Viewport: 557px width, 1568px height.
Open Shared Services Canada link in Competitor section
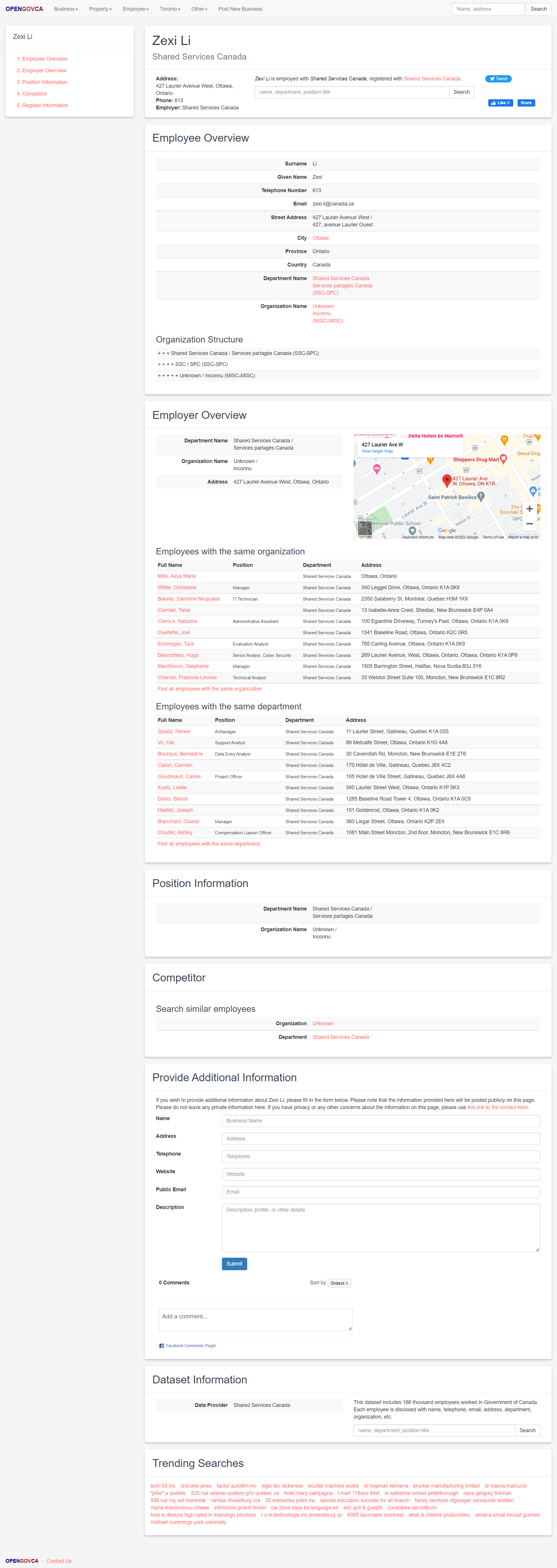(x=341, y=1037)
